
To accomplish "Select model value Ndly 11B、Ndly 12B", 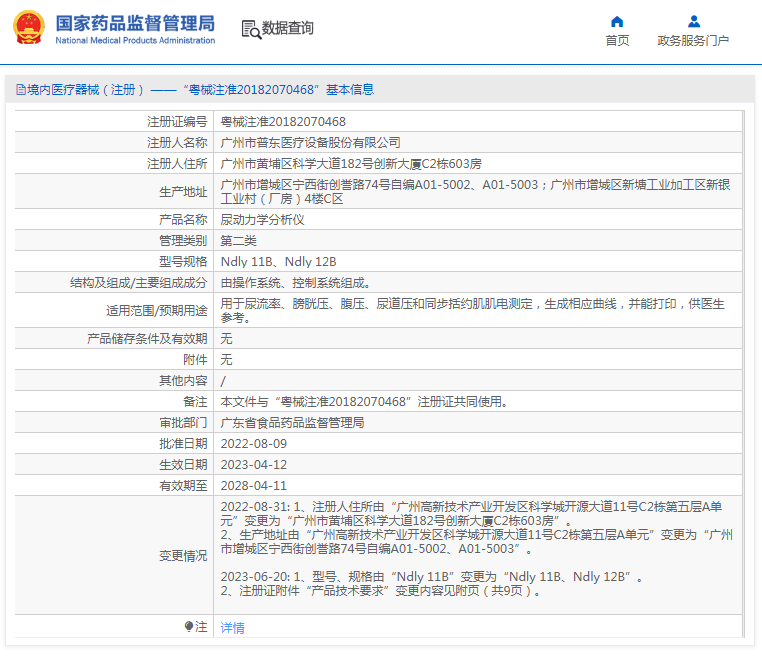I will [x=278, y=261].
